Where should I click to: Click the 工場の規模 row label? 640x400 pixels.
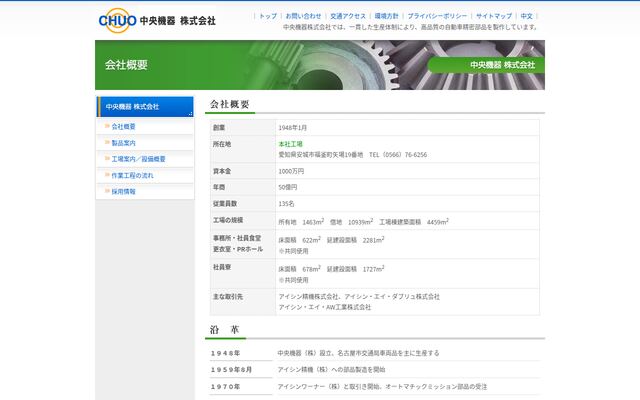[228, 220]
